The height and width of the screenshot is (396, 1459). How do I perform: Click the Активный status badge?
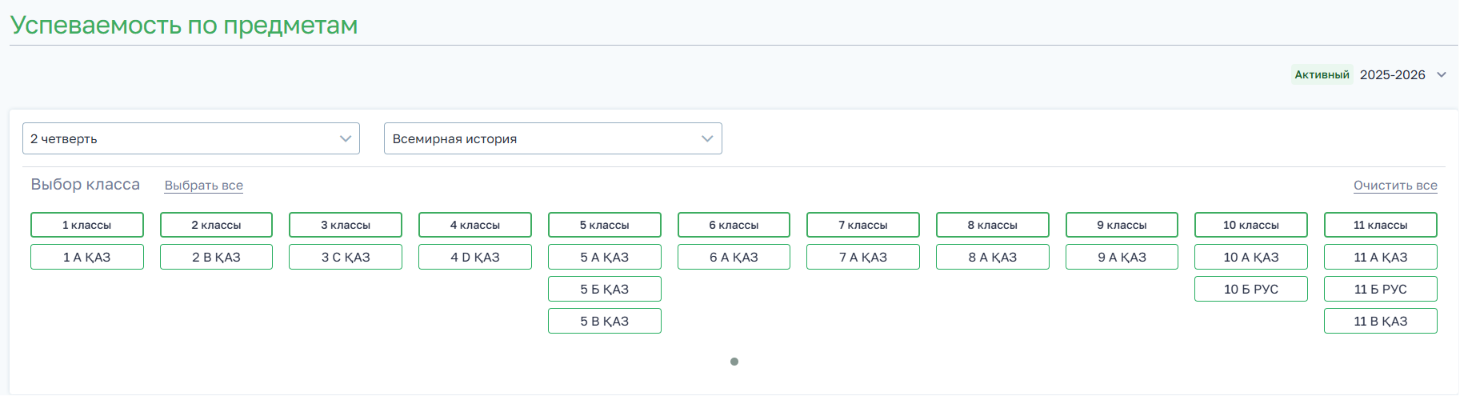click(1322, 75)
